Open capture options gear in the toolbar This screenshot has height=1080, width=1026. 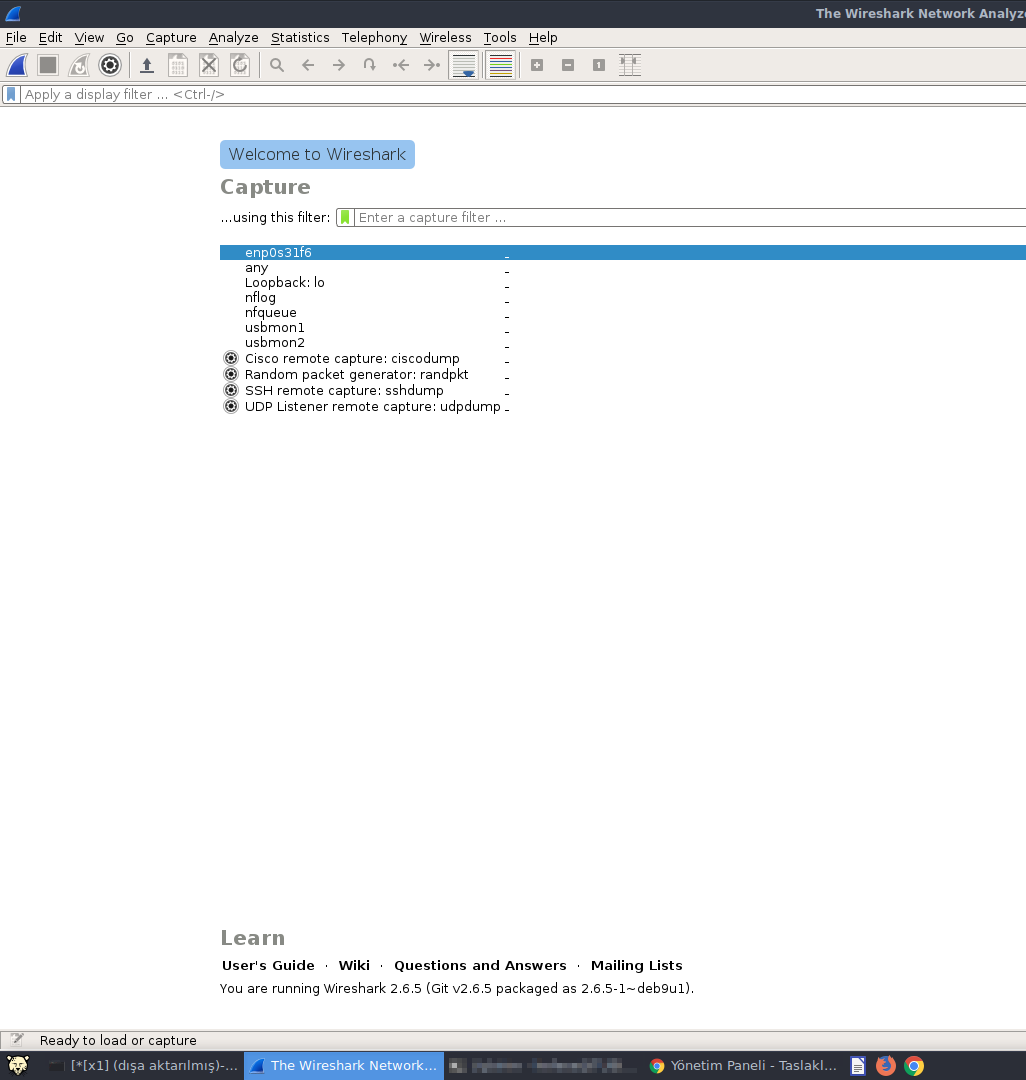click(x=109, y=65)
